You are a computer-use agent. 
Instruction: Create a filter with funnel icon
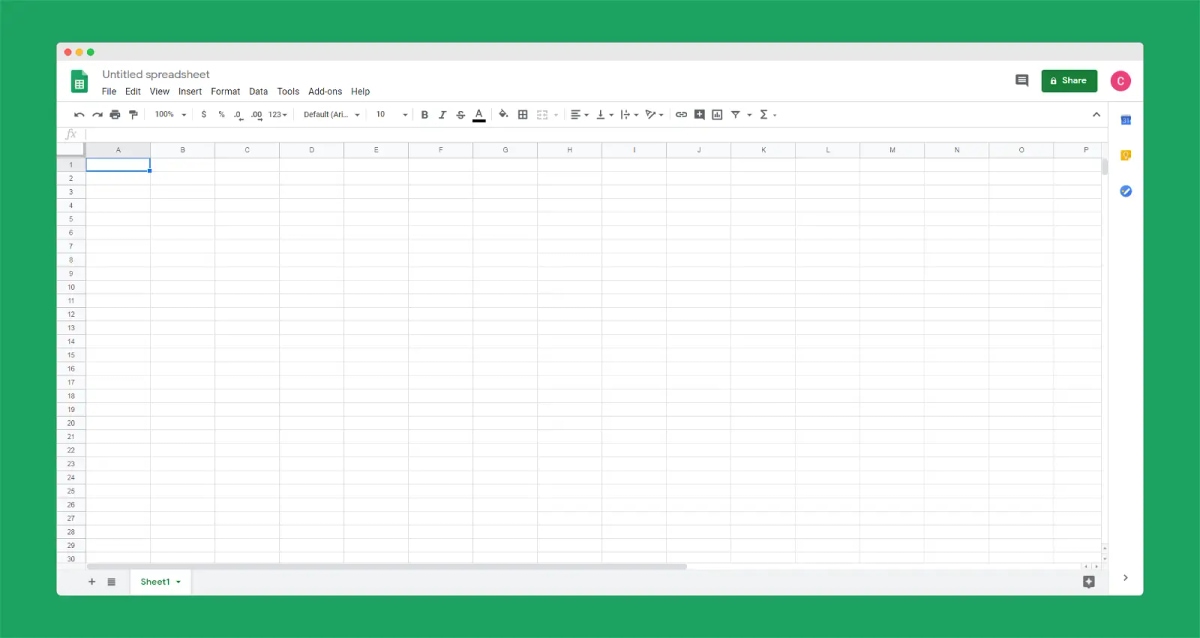(x=735, y=115)
